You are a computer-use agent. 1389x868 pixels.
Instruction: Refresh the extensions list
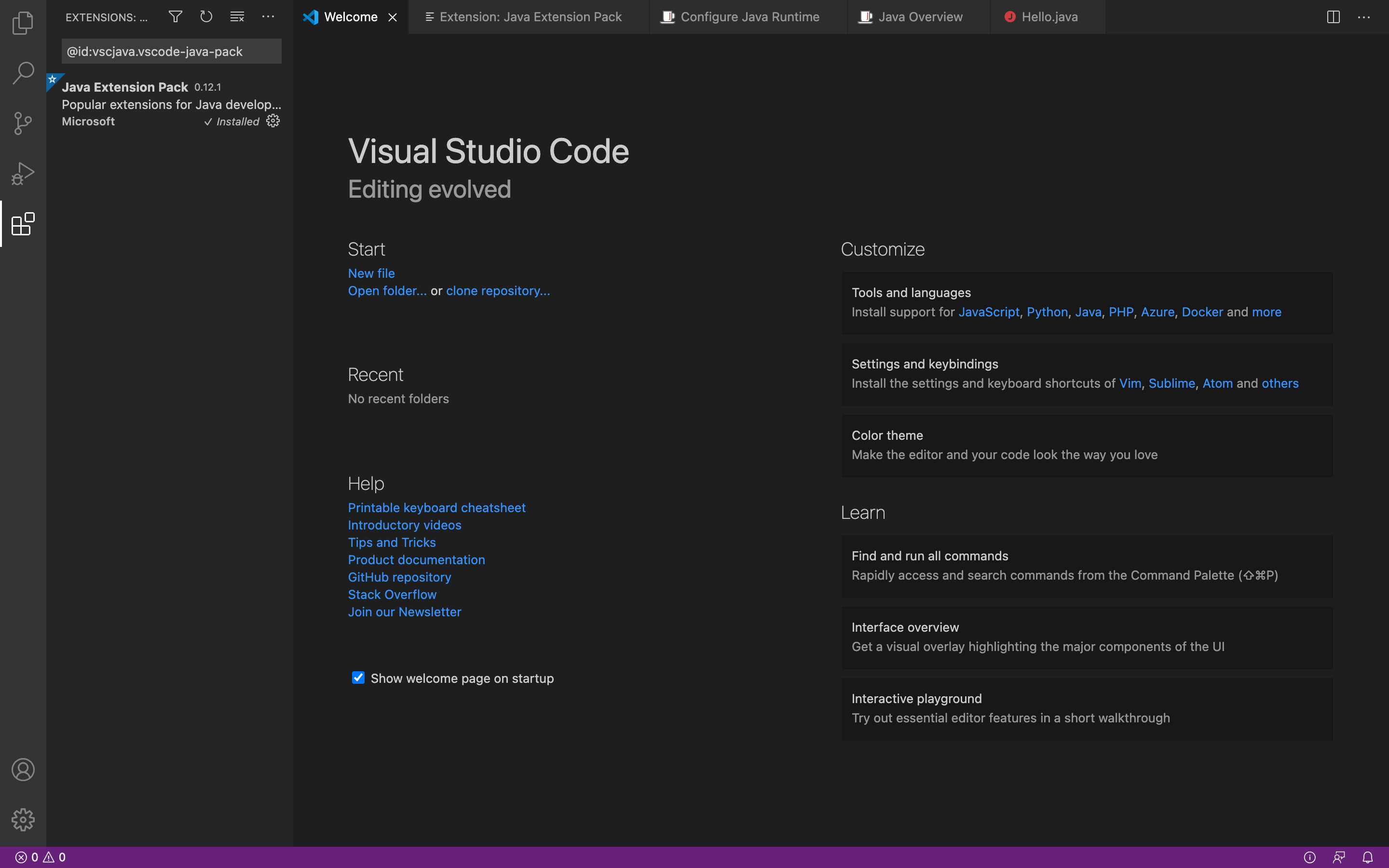206,17
